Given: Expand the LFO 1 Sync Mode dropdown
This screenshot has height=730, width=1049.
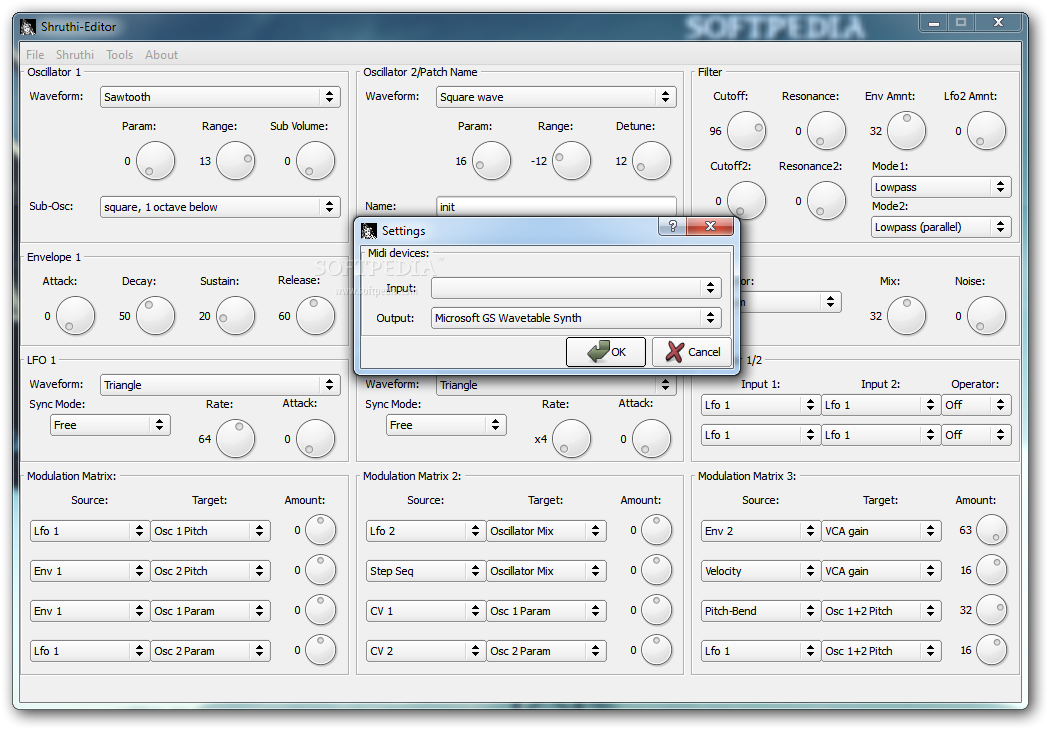Looking at the screenshot, I should point(110,425).
